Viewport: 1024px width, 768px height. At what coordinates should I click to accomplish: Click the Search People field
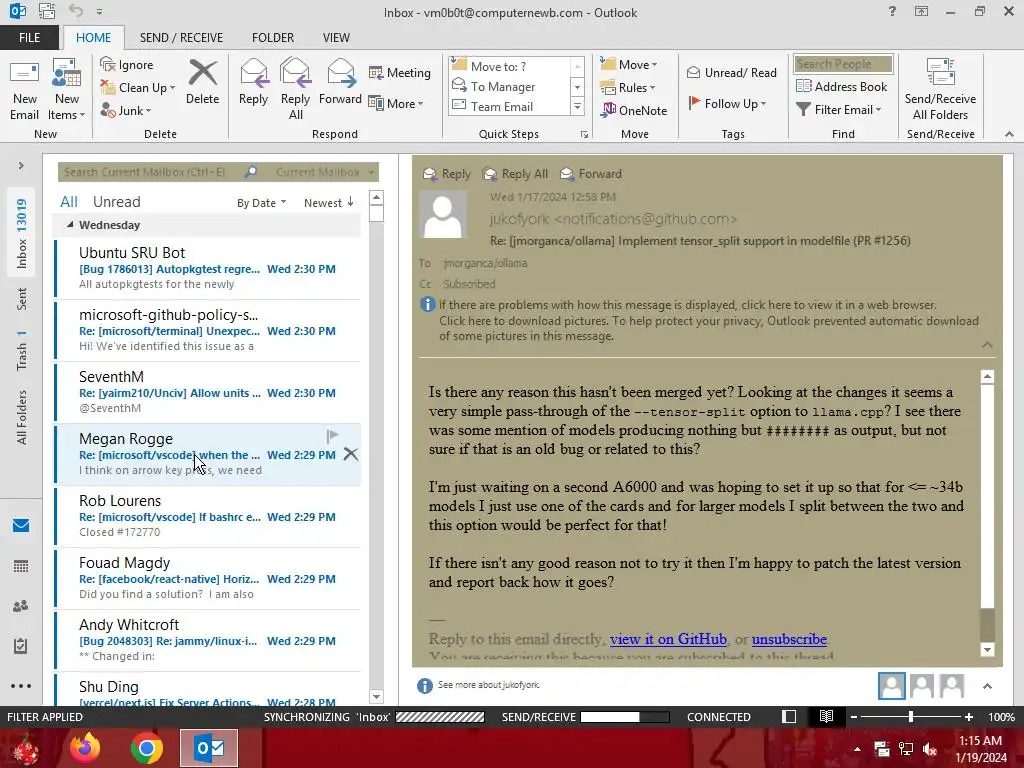coord(843,64)
